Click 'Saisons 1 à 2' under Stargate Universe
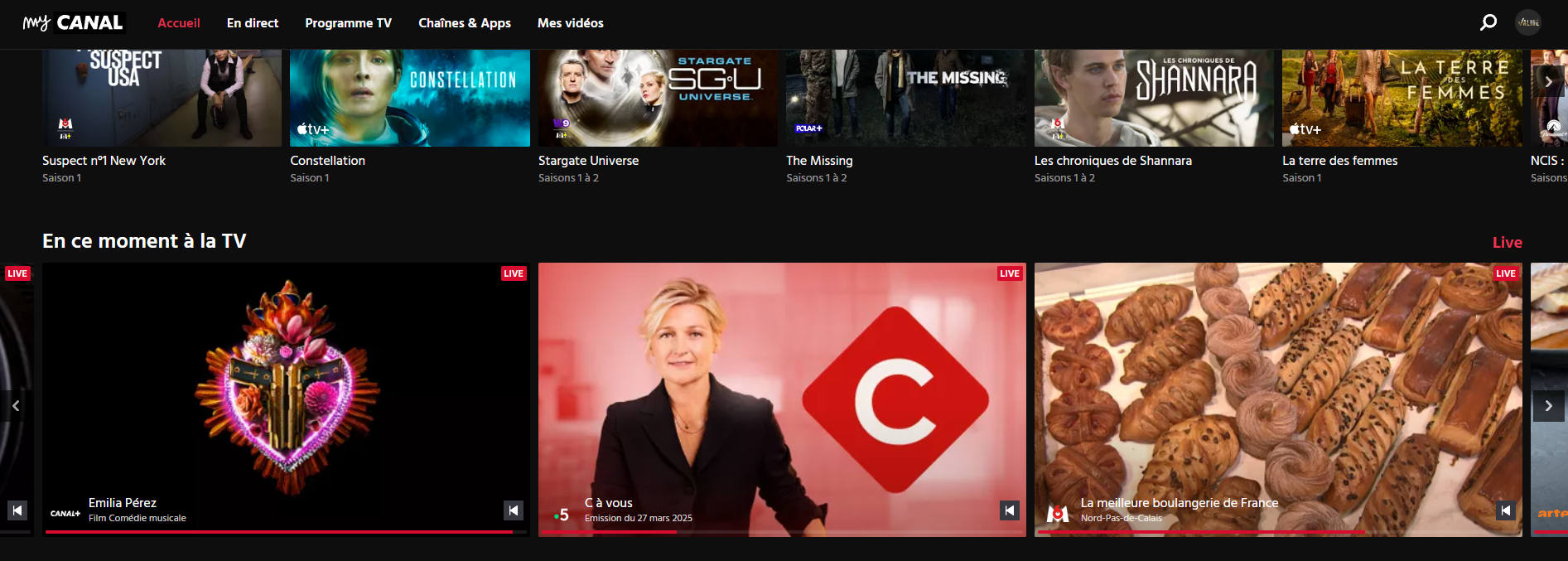 pos(568,178)
